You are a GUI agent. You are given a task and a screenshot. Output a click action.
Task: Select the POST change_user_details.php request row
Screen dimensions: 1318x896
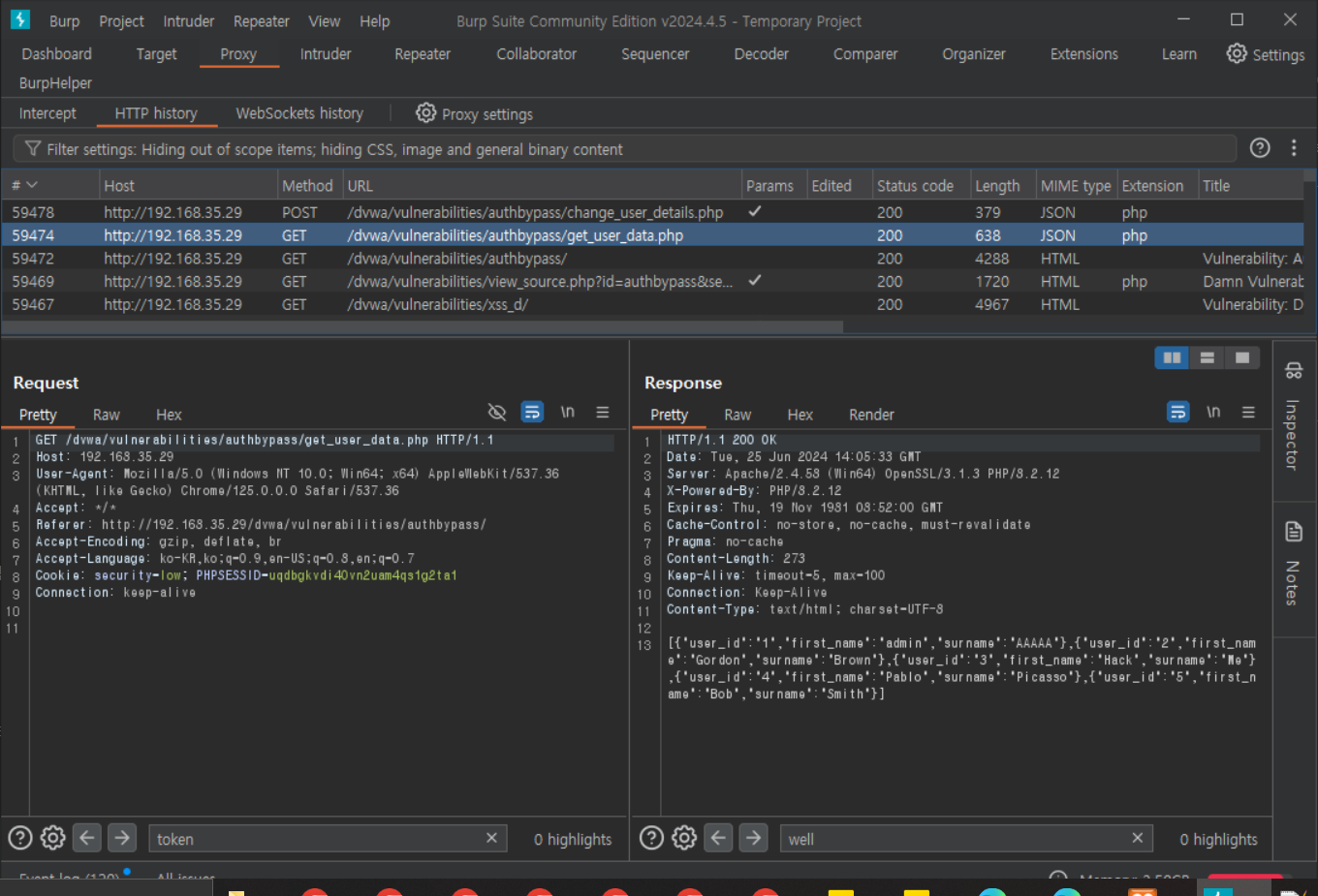point(535,212)
